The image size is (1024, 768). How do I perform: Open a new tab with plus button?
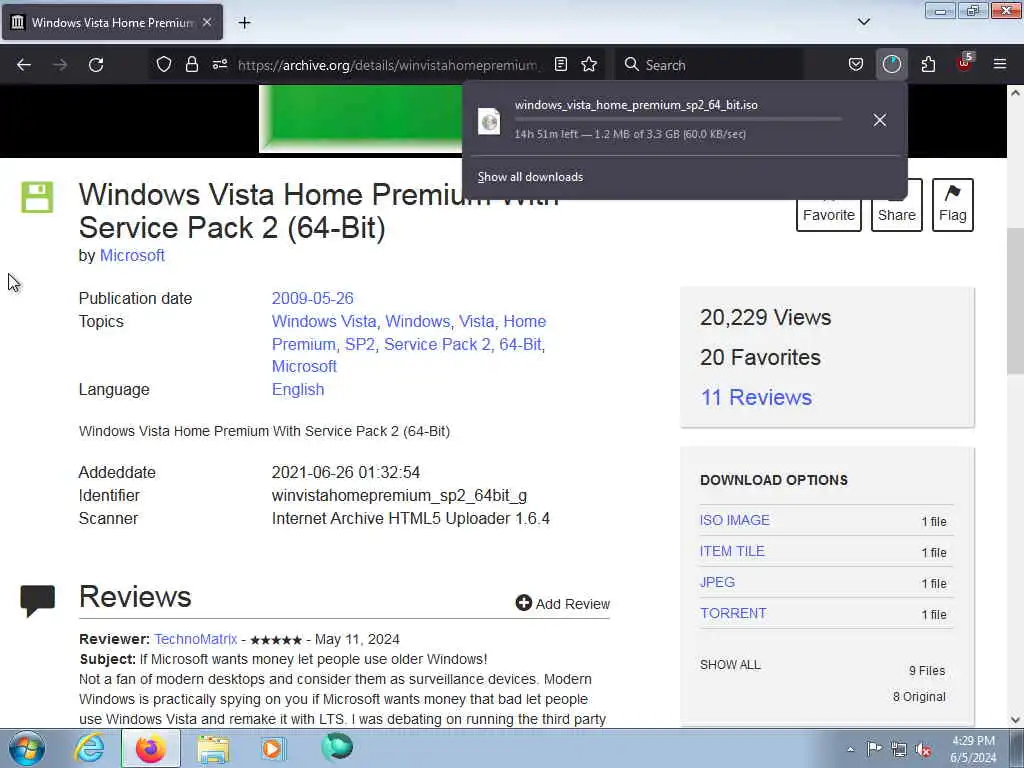(x=244, y=23)
